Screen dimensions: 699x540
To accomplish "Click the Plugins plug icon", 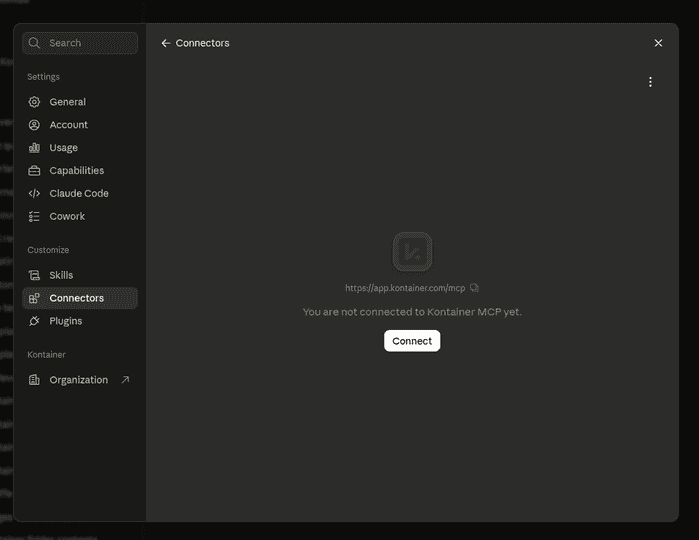I will pyautogui.click(x=34, y=321).
